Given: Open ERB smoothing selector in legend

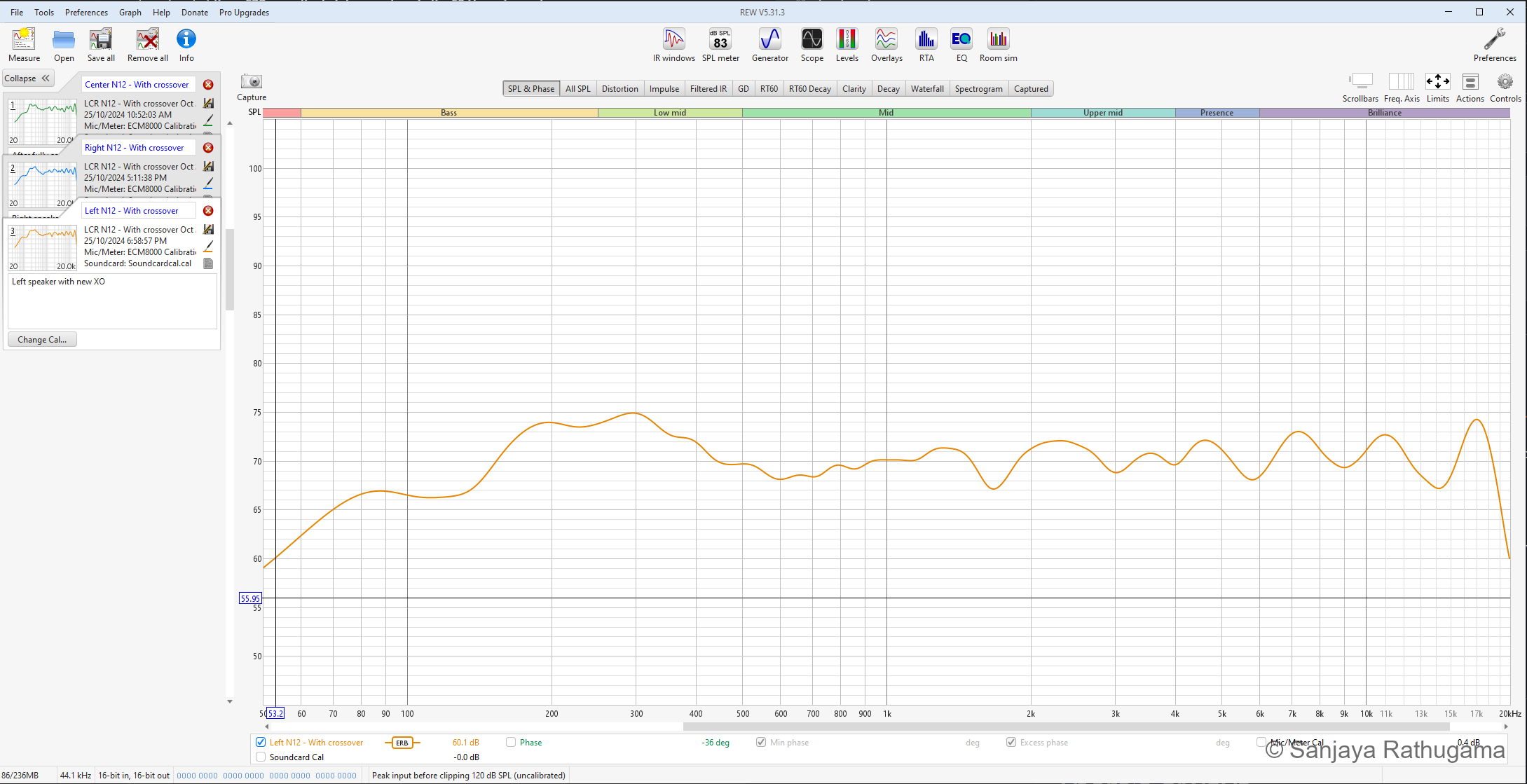Looking at the screenshot, I should (402, 743).
